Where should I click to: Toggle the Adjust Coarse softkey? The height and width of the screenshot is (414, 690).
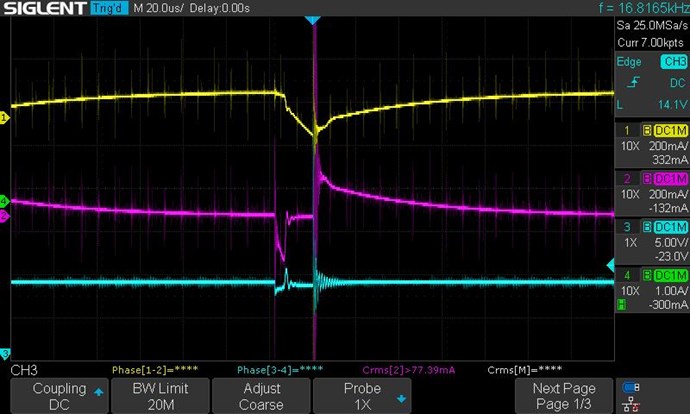[x=261, y=396]
